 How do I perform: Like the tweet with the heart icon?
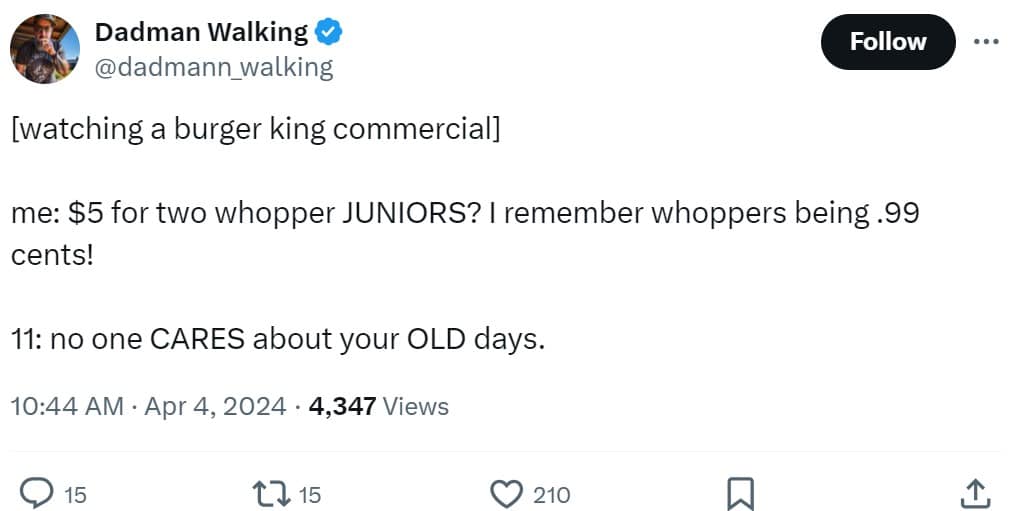coord(507,494)
